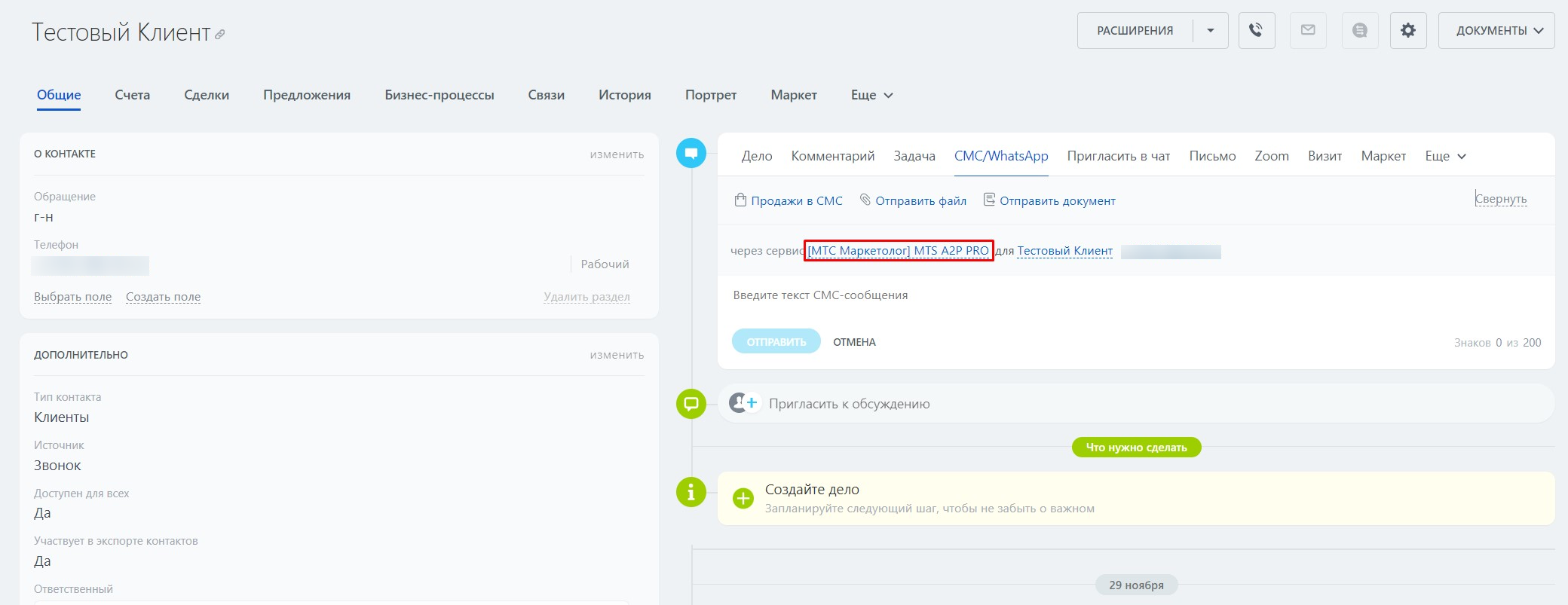This screenshot has height=605, width=1568.
Task: Expand the Еще menu in contact tabs
Action: click(871, 95)
